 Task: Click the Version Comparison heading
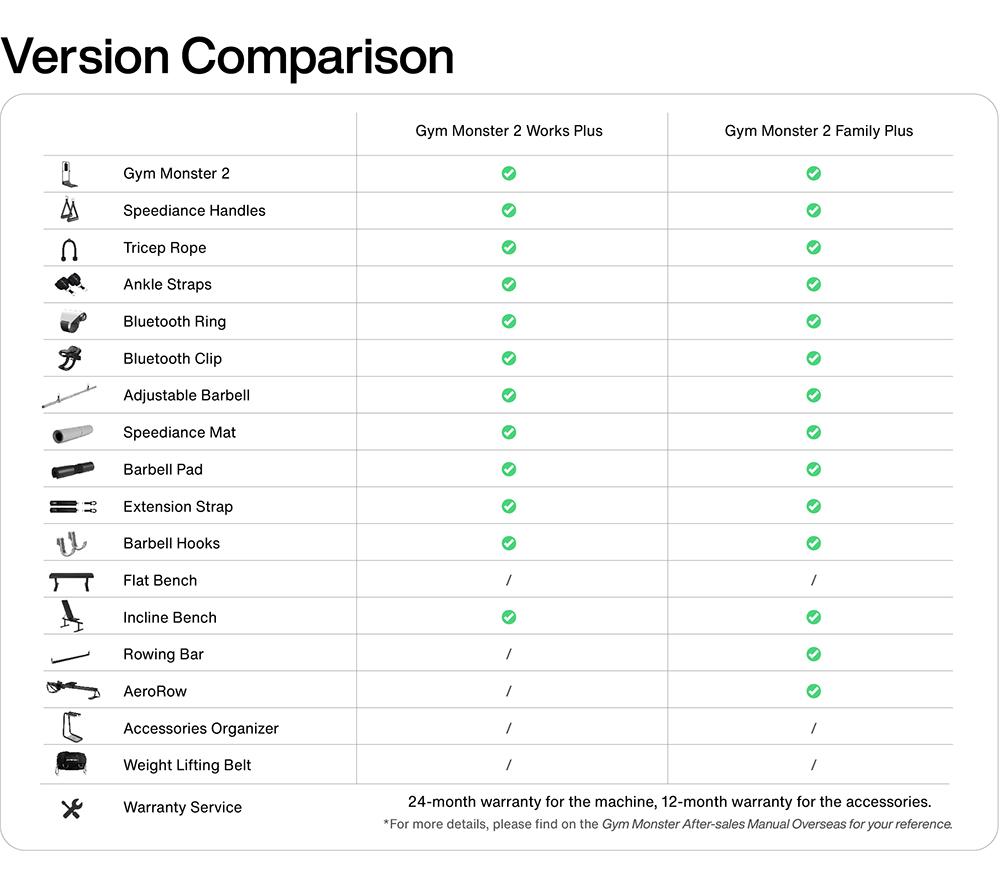pos(227,56)
